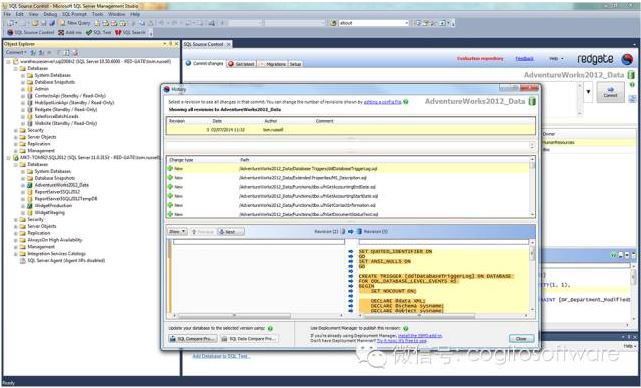Open the Show dropdown in History diff pane
Viewport: 641px width, 388px height.
coord(177,231)
